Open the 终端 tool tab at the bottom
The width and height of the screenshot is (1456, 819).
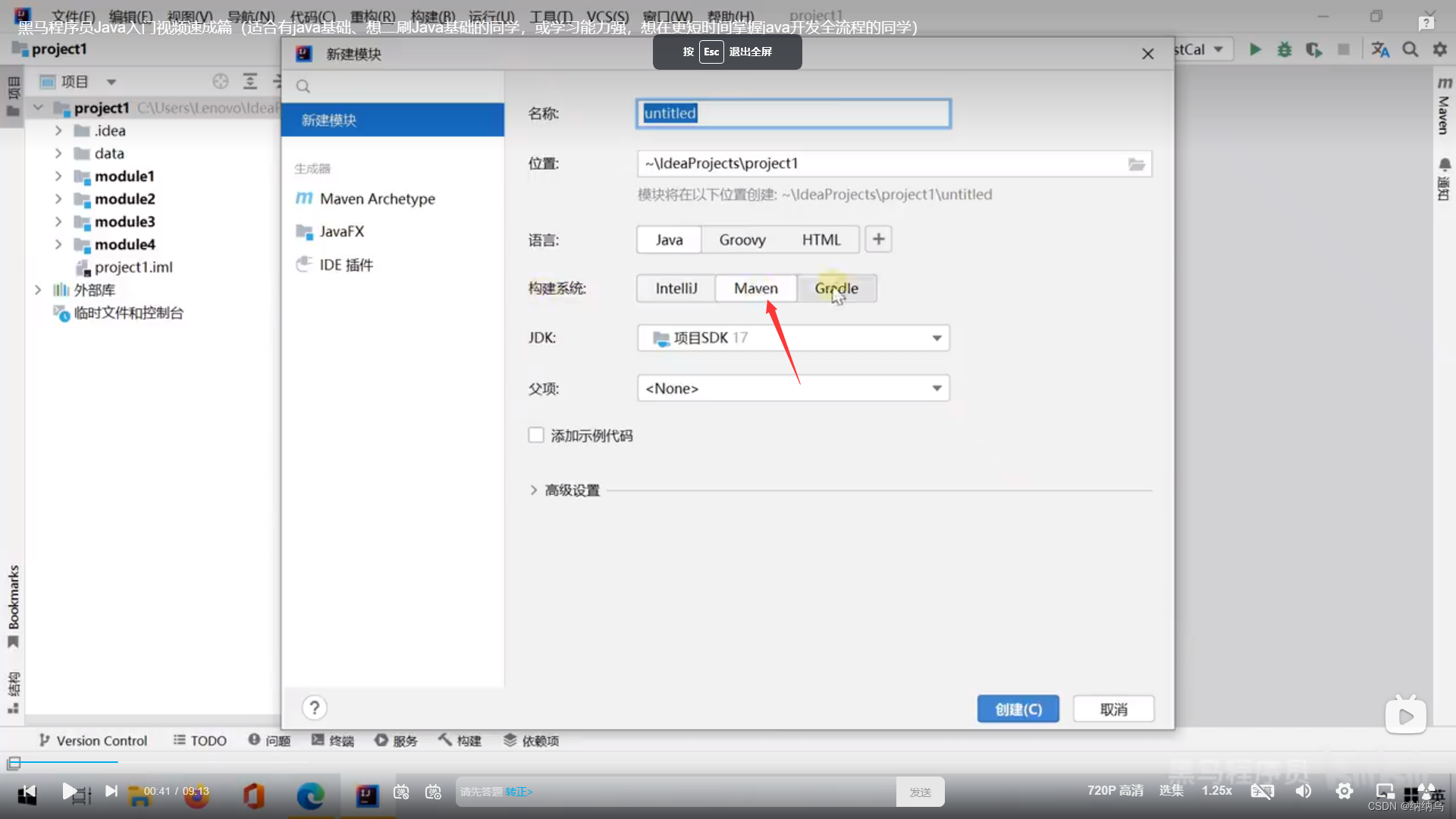[x=333, y=740]
